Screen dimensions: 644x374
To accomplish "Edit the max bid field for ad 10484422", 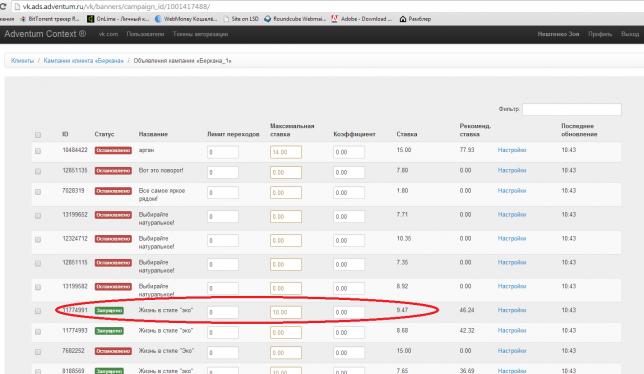I will (x=286, y=152).
